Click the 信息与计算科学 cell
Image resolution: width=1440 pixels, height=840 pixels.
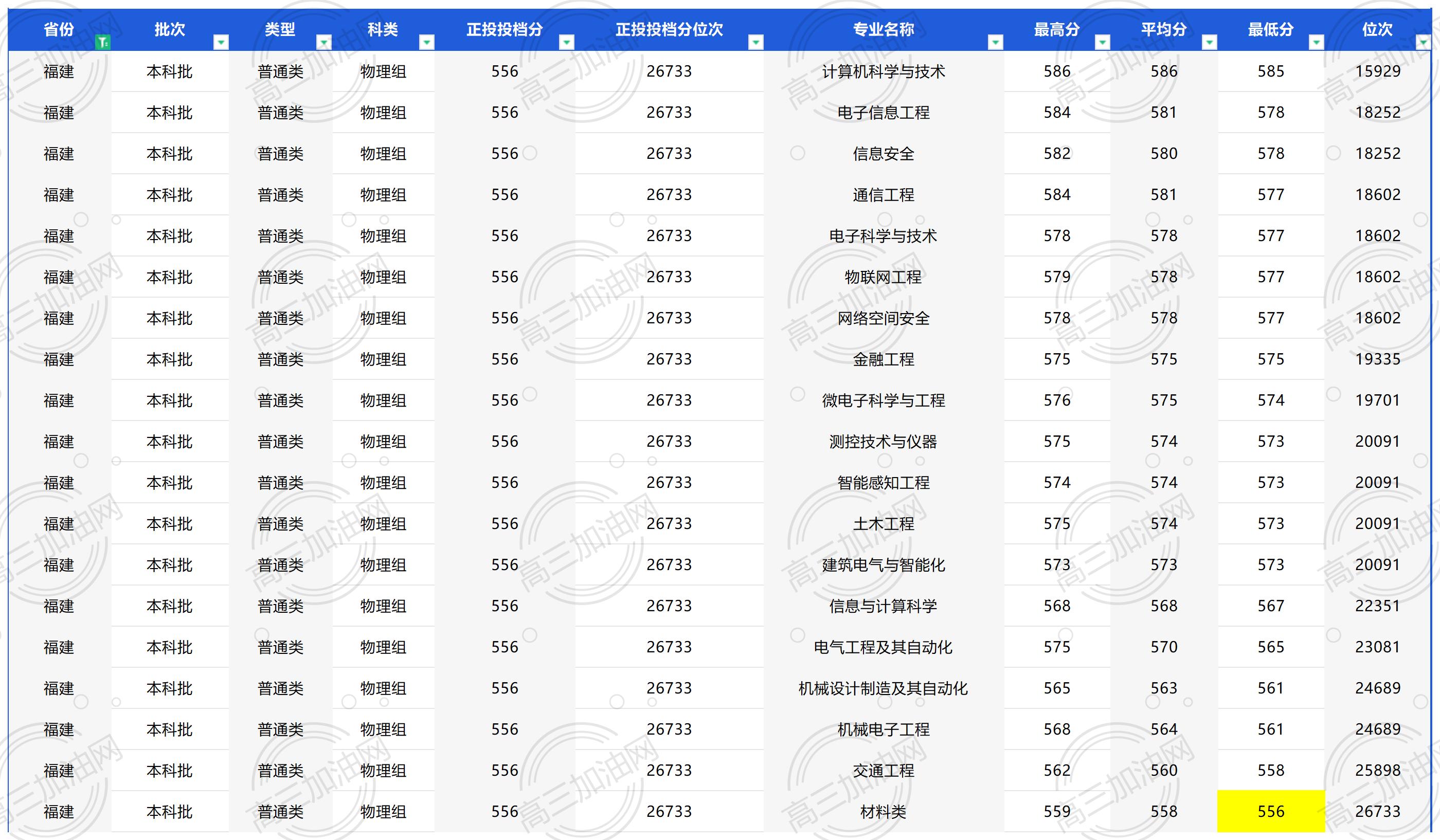pyautogui.click(x=884, y=606)
